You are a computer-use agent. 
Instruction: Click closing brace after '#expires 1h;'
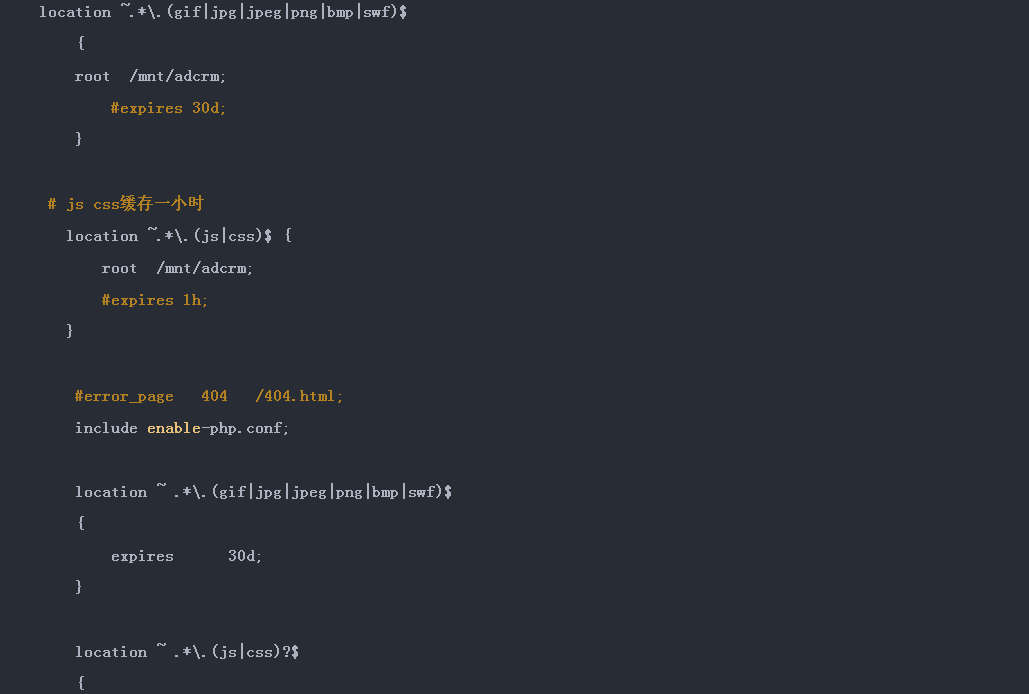coord(69,331)
